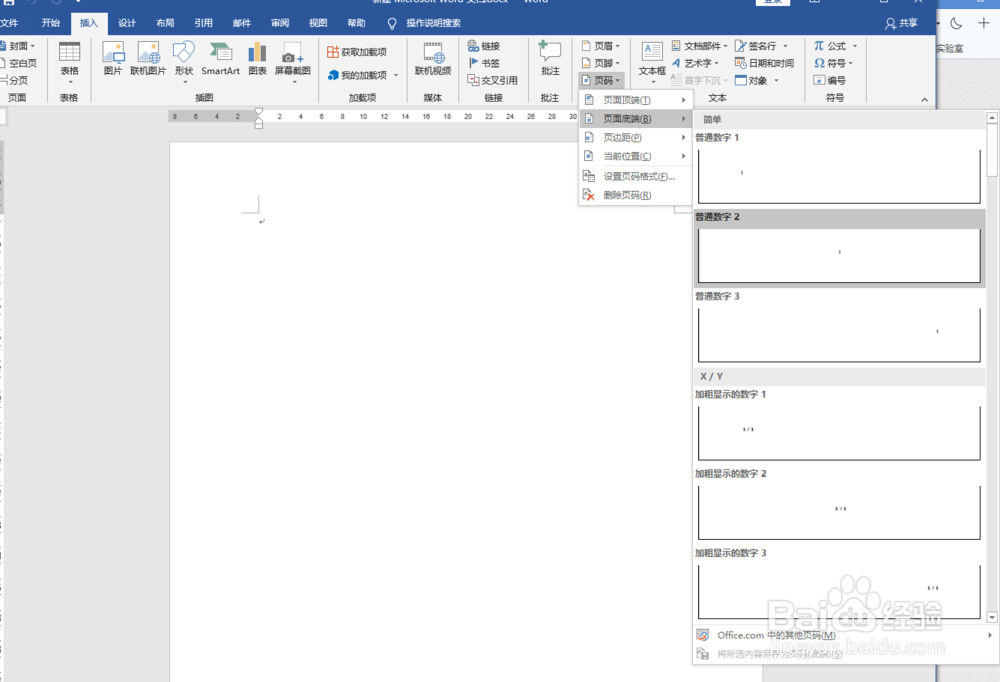The height and width of the screenshot is (682, 1000).
Task: Open the 文件 File menu
Action: coord(10,23)
